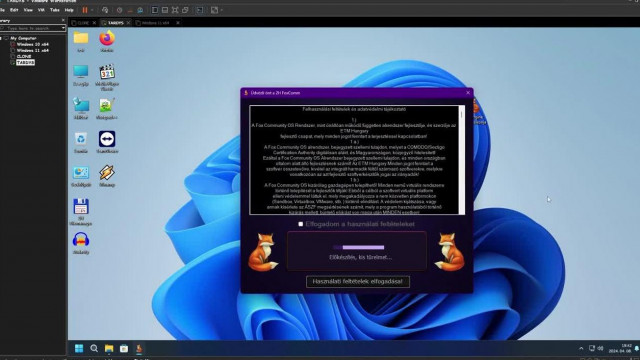Open the Windows Start menu
Viewport: 640px width, 360px height.
[79, 348]
